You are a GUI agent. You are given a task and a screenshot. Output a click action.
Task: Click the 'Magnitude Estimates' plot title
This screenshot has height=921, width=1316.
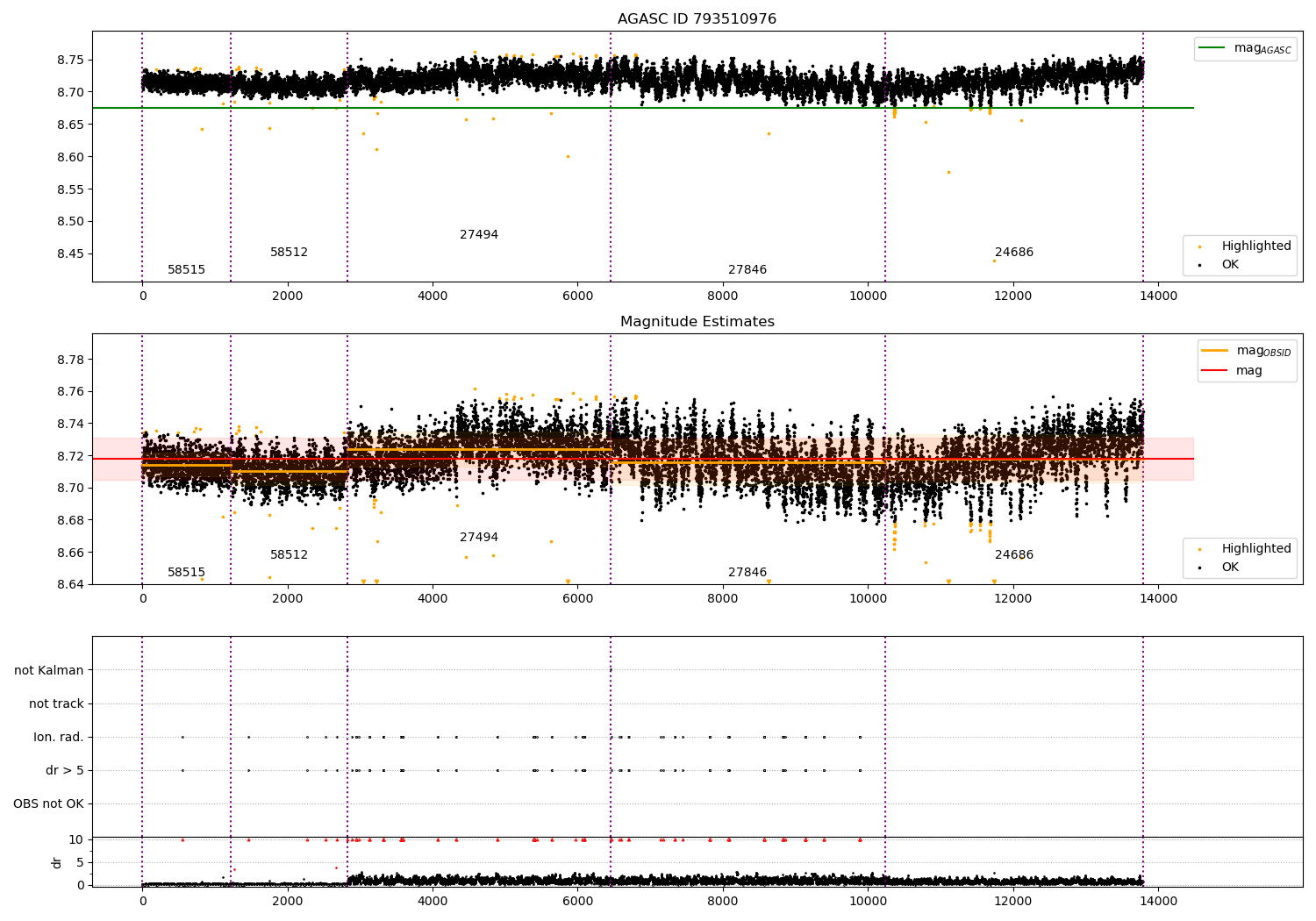tap(697, 322)
